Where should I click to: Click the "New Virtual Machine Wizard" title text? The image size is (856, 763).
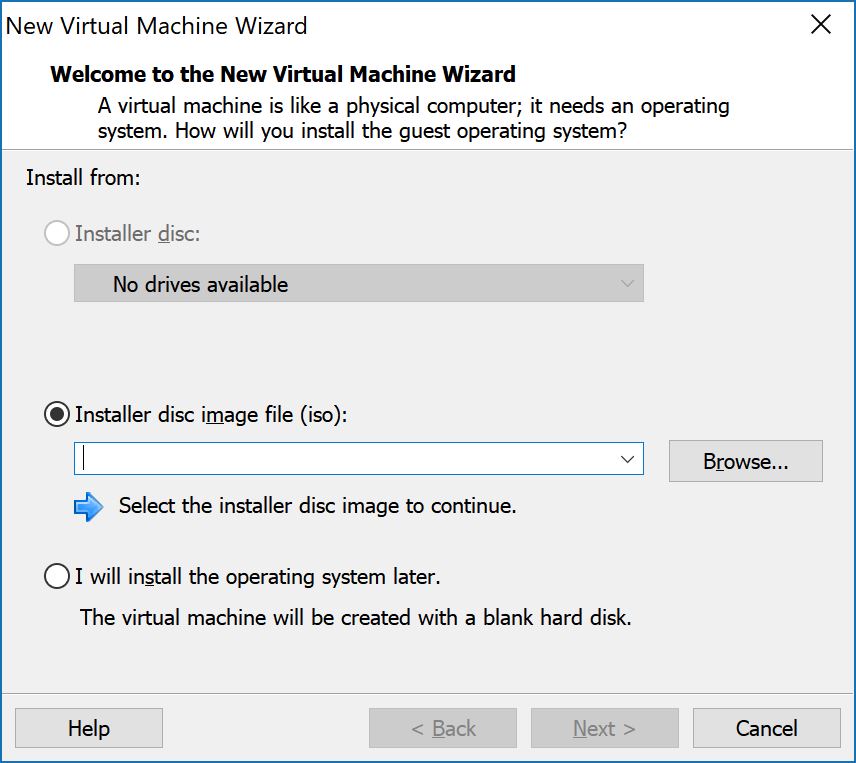156,26
